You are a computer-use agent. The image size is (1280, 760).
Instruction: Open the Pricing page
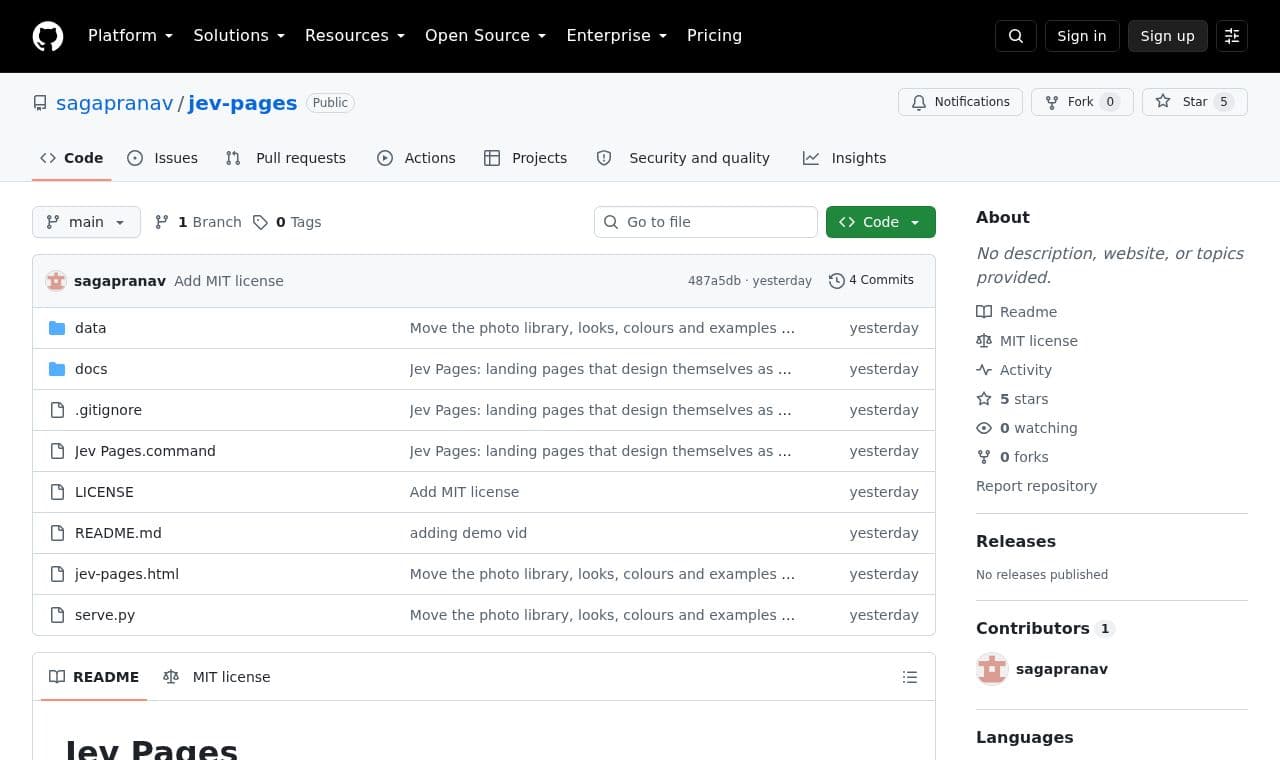(x=714, y=36)
